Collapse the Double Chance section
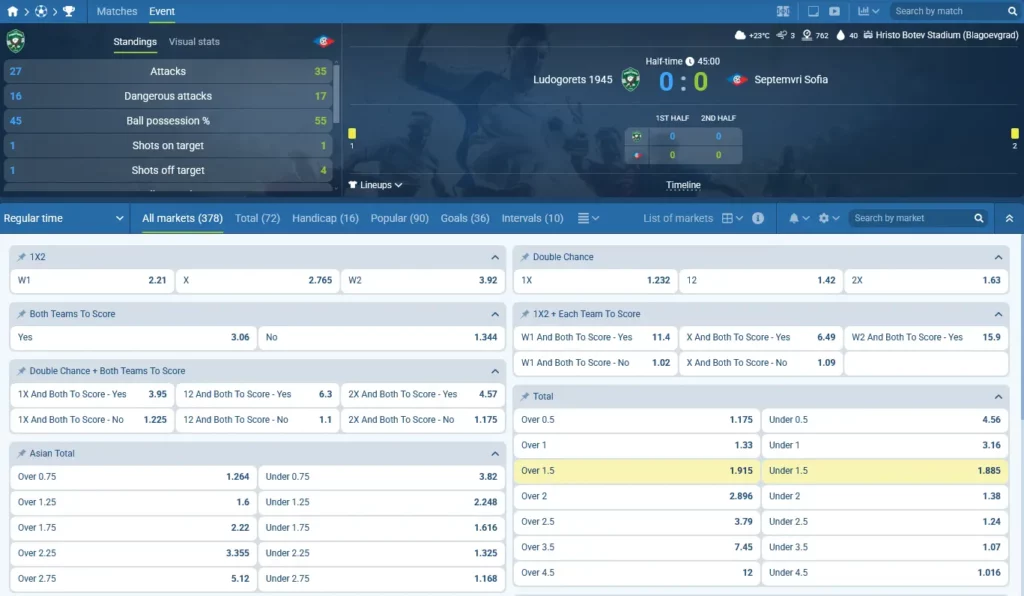Screen dimensions: 1024x596 pyautogui.click(x=999, y=257)
